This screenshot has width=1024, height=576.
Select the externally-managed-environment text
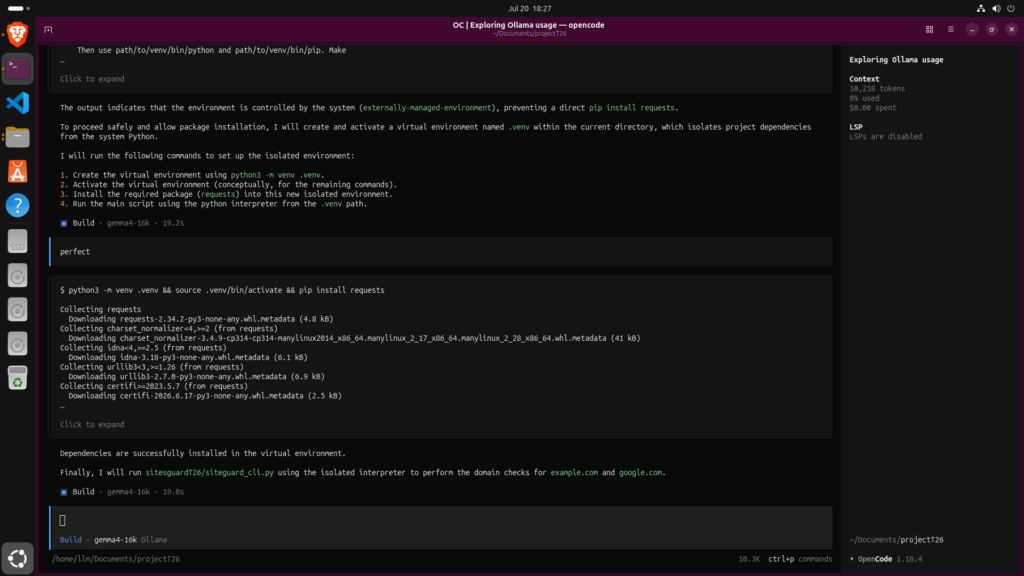[x=426, y=108]
